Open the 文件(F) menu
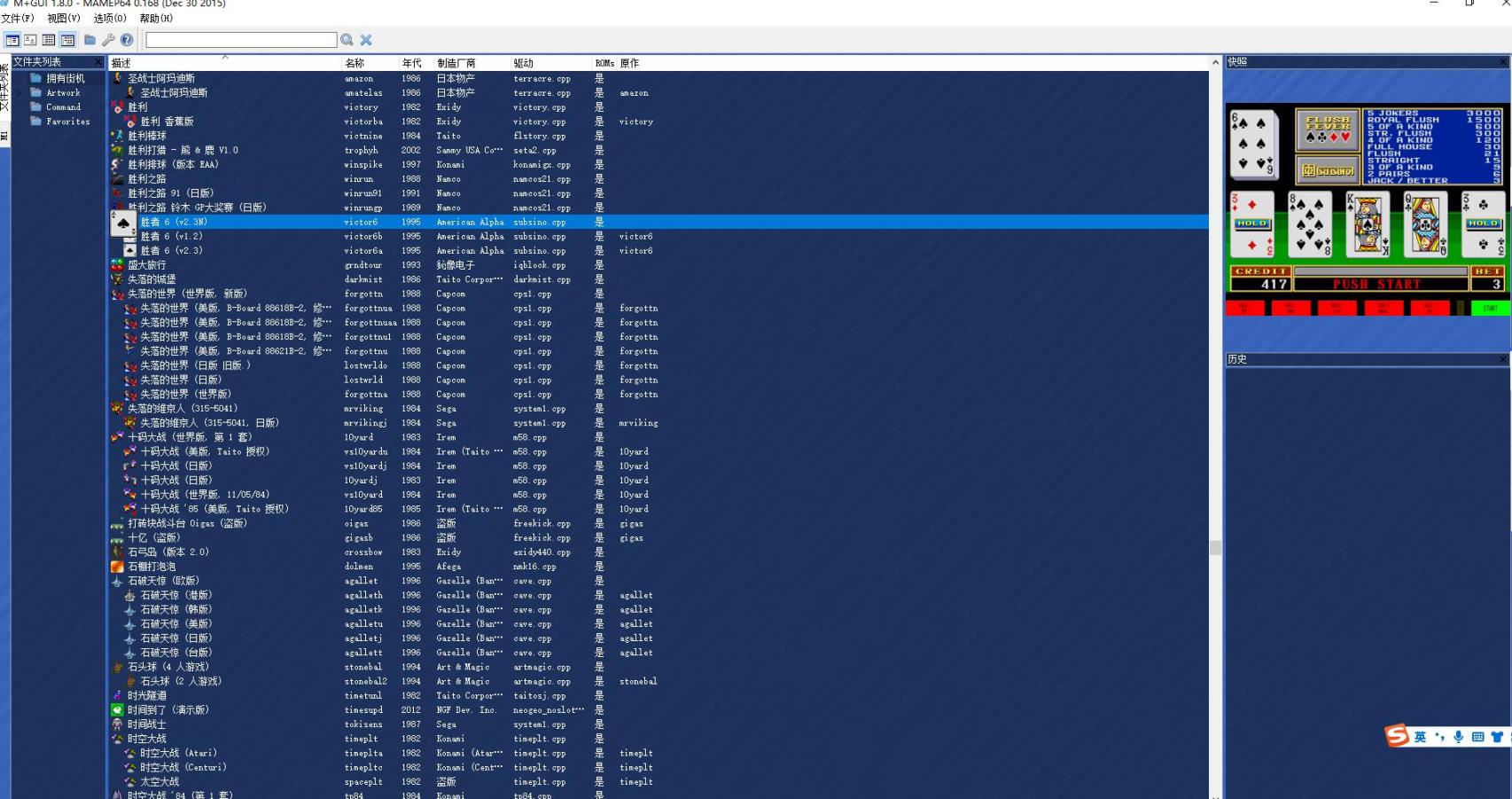The height and width of the screenshot is (799, 1512). pos(18,18)
